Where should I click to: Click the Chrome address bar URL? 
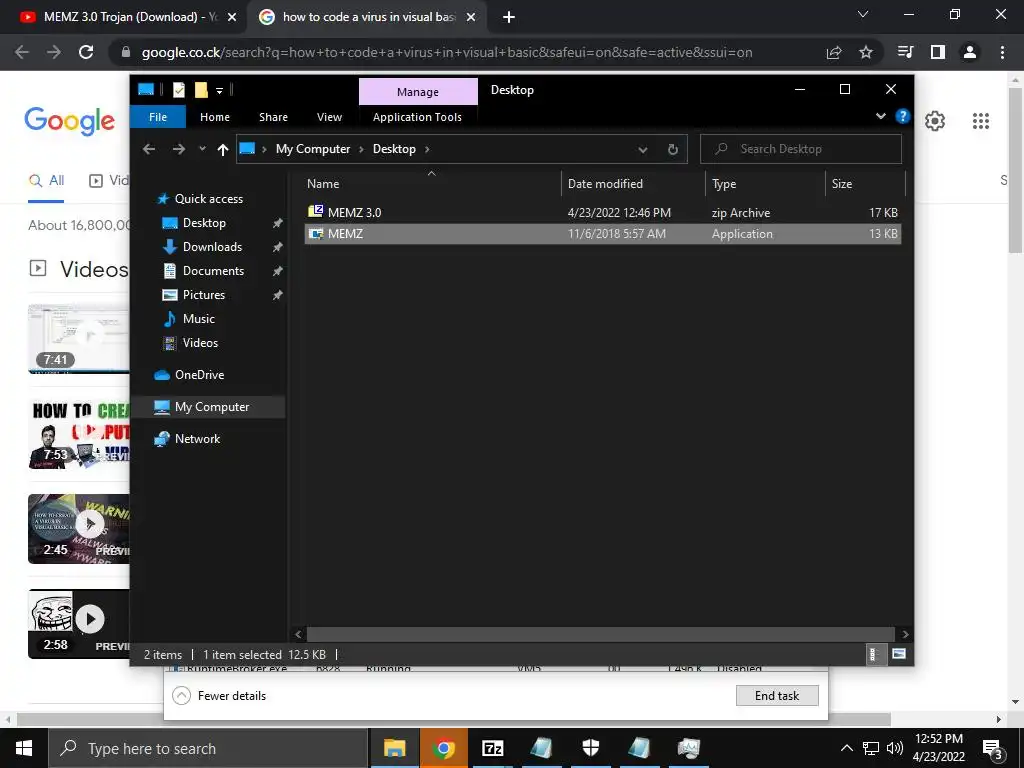[x=447, y=52]
